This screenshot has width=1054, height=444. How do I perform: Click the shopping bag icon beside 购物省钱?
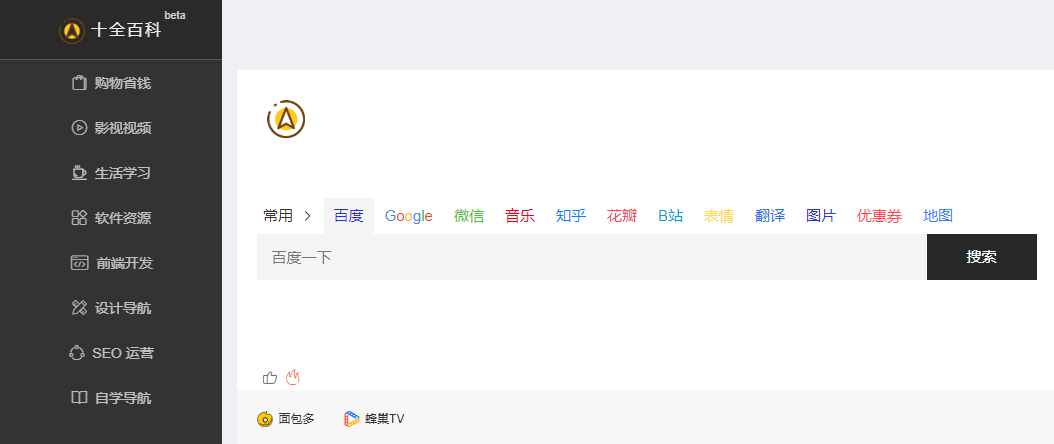pyautogui.click(x=79, y=83)
